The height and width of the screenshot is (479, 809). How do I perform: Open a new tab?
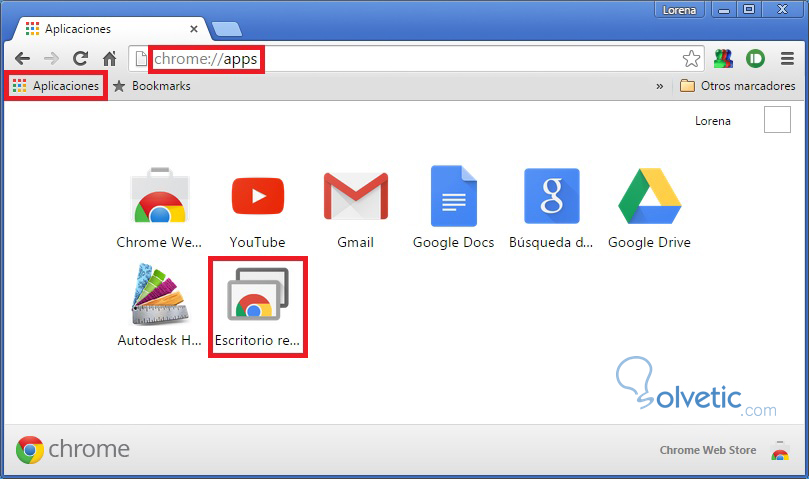pyautogui.click(x=227, y=29)
